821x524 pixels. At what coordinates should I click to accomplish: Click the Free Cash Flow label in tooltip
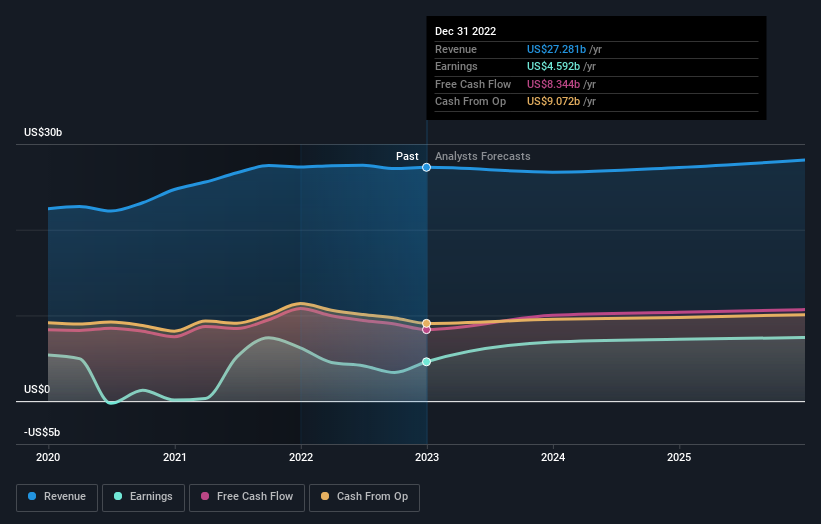point(473,84)
